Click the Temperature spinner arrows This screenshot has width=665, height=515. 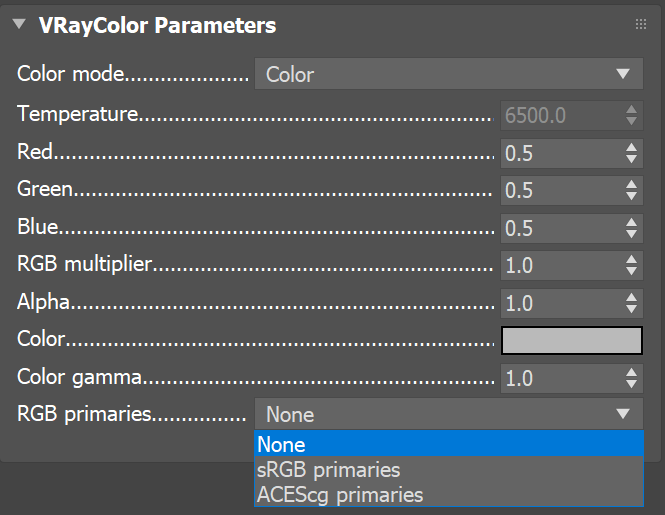point(631,115)
